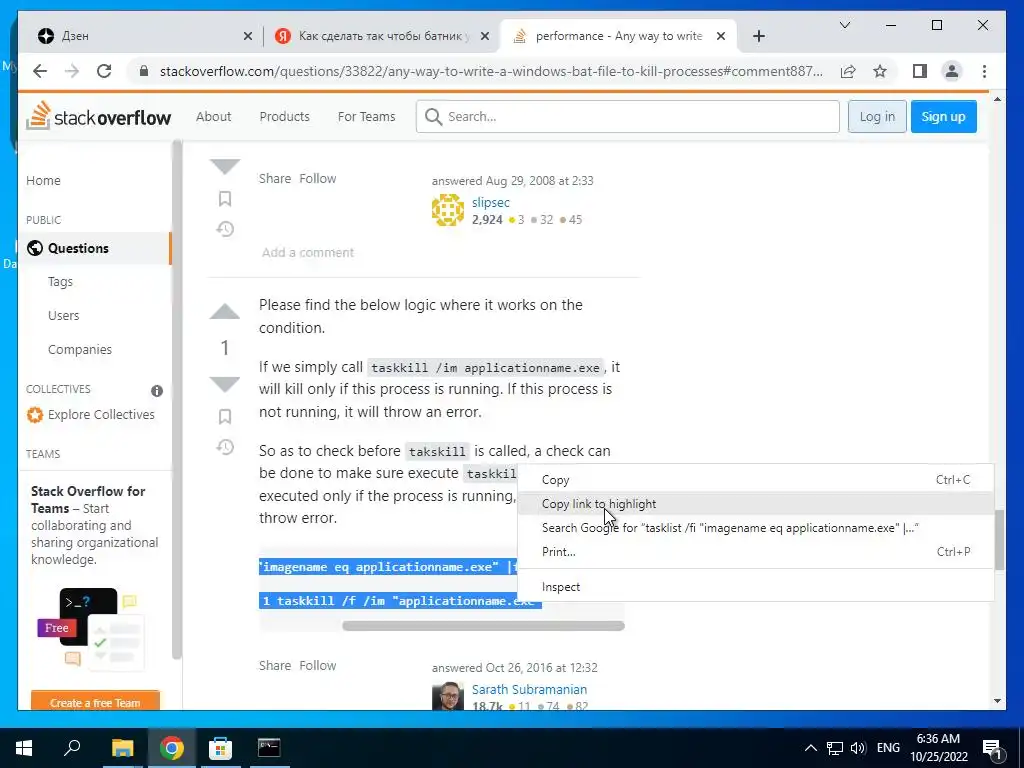Click Share under Sarath's answer
The width and height of the screenshot is (1024, 768).
[x=275, y=665]
